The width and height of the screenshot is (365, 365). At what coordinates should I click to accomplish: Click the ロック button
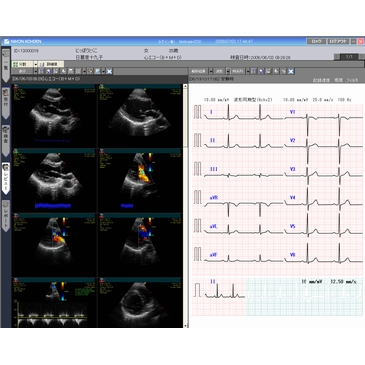tap(316, 41)
